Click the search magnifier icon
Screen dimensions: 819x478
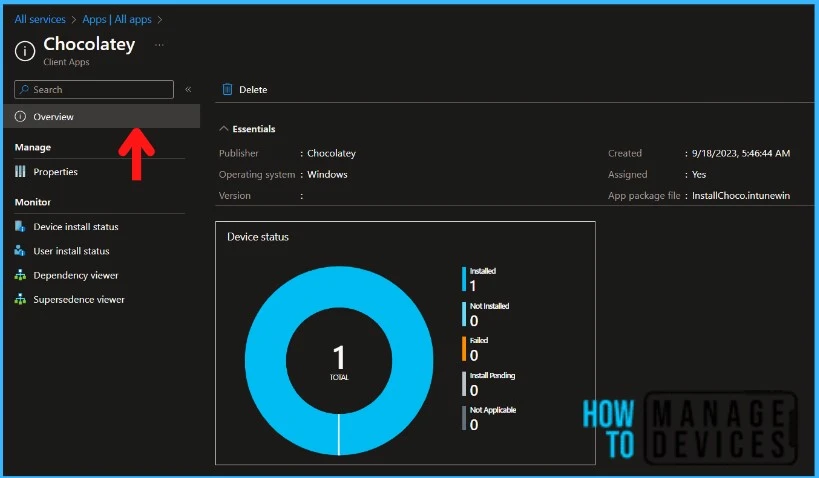pyautogui.click(x=24, y=89)
